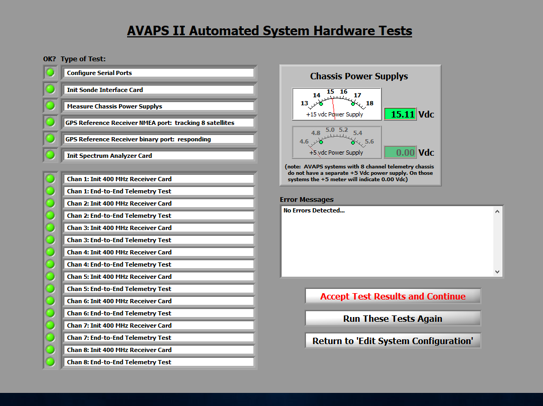
Task: Click the 'No Errors Detected...' message text
Action: pos(314,210)
